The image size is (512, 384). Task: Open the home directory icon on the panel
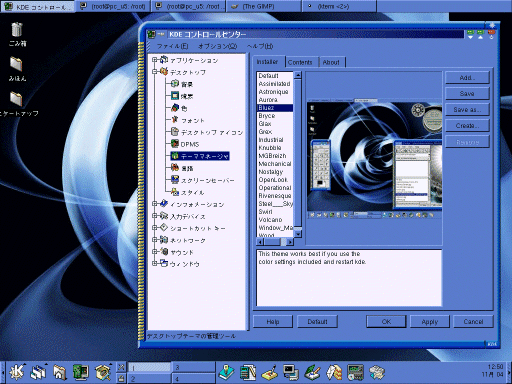tap(60, 372)
